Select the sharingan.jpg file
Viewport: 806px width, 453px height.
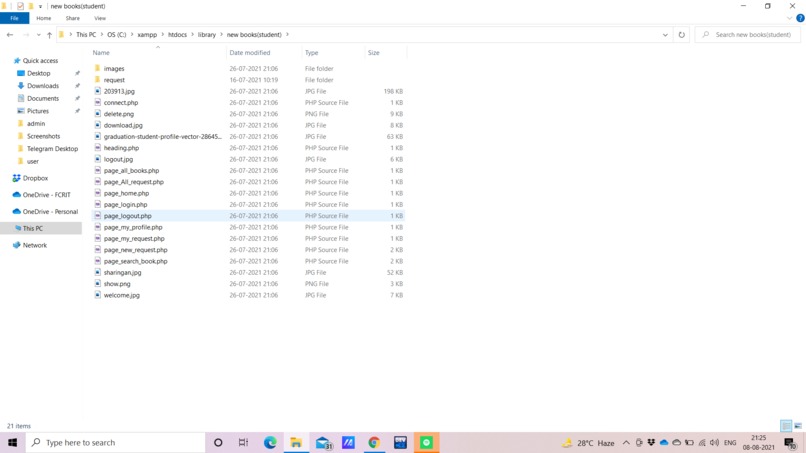[x=122, y=272]
